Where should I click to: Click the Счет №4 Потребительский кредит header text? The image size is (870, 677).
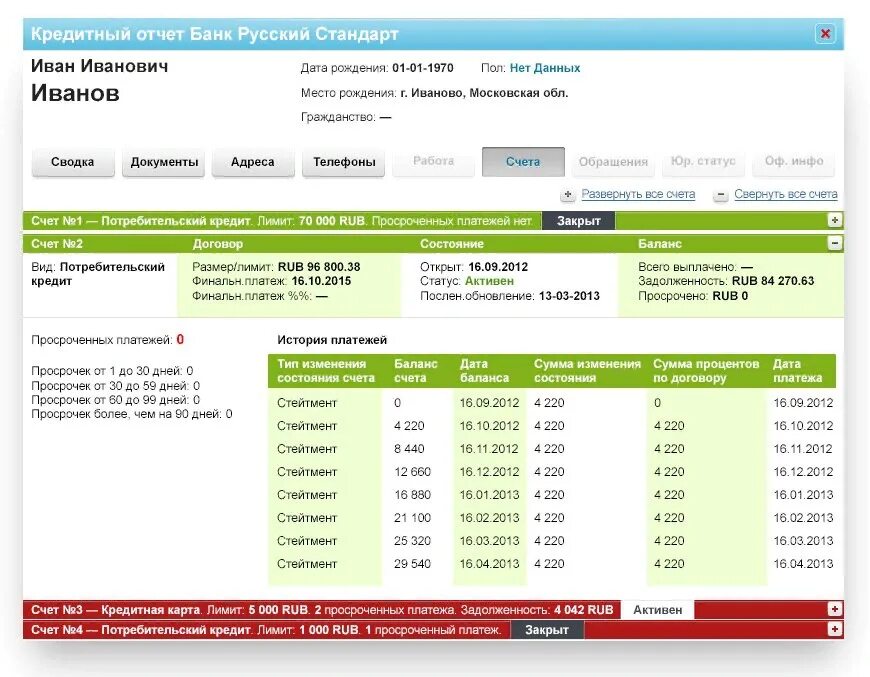pos(141,630)
